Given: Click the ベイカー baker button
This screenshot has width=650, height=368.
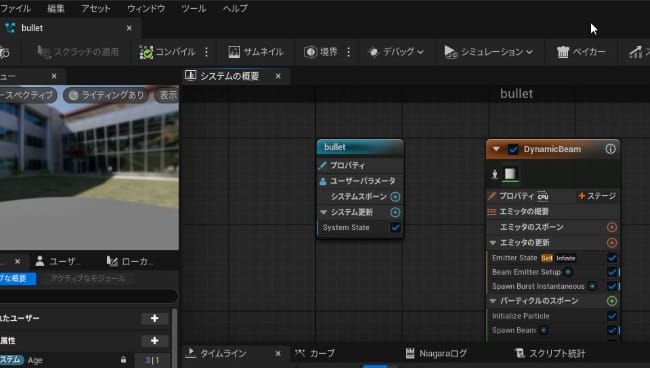Looking at the screenshot, I should (x=581, y=52).
